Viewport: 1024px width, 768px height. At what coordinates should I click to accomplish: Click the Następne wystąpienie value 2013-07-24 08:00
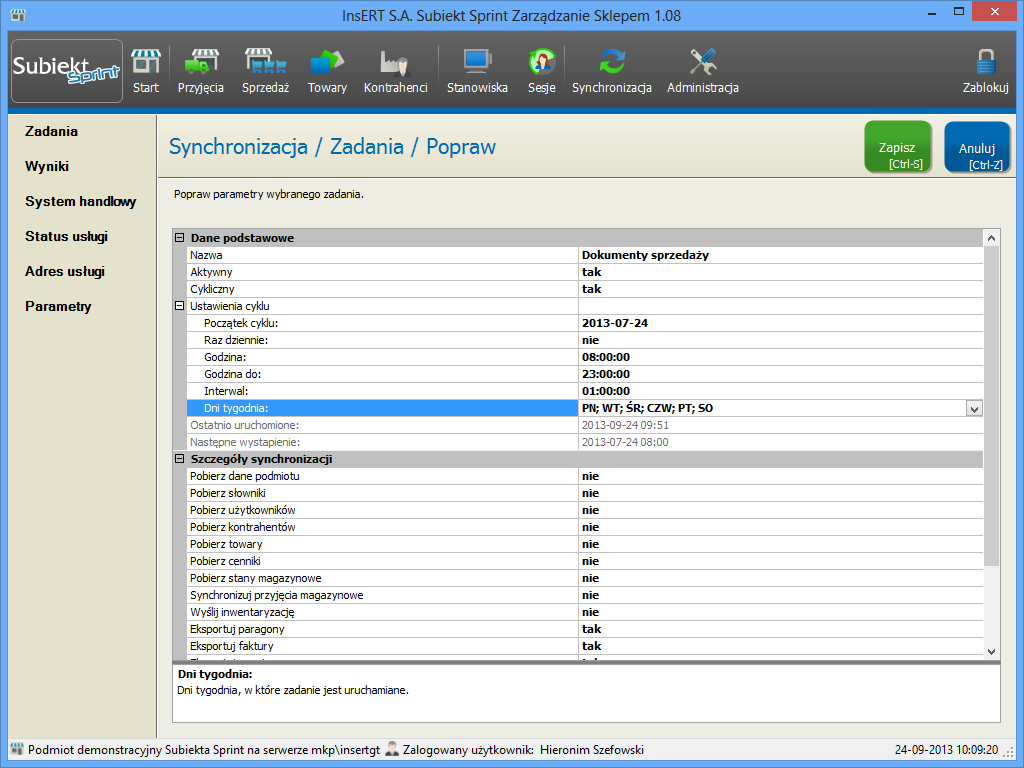[x=780, y=442]
